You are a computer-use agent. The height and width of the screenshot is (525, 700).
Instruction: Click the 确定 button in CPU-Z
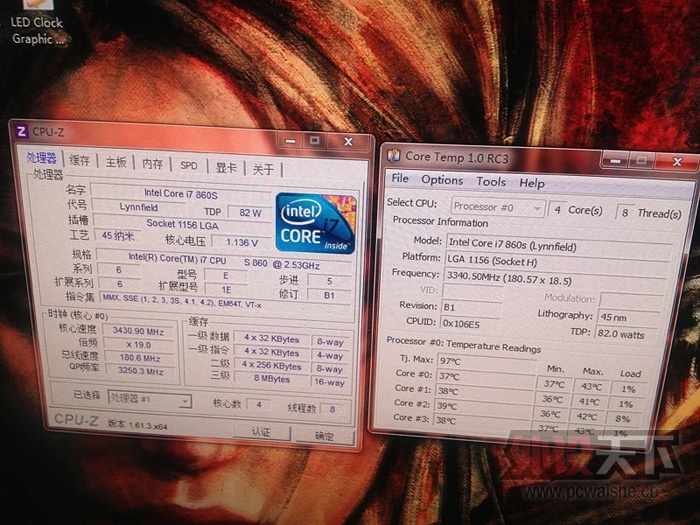[324, 436]
